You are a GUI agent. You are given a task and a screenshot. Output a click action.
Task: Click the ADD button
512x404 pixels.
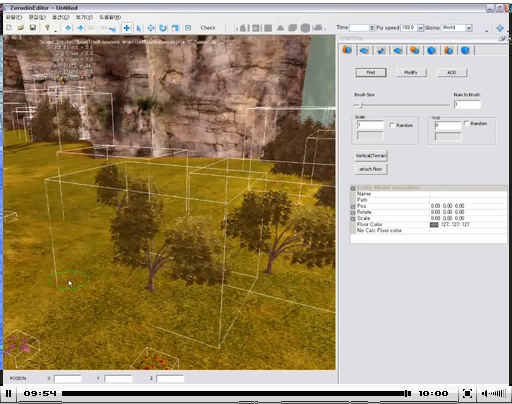tap(452, 72)
